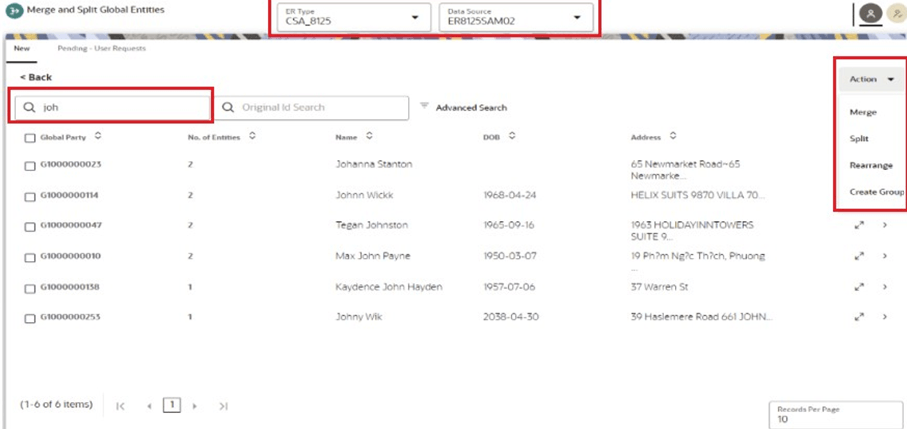
Task: Go to next page arrow
Action: (x=194, y=406)
